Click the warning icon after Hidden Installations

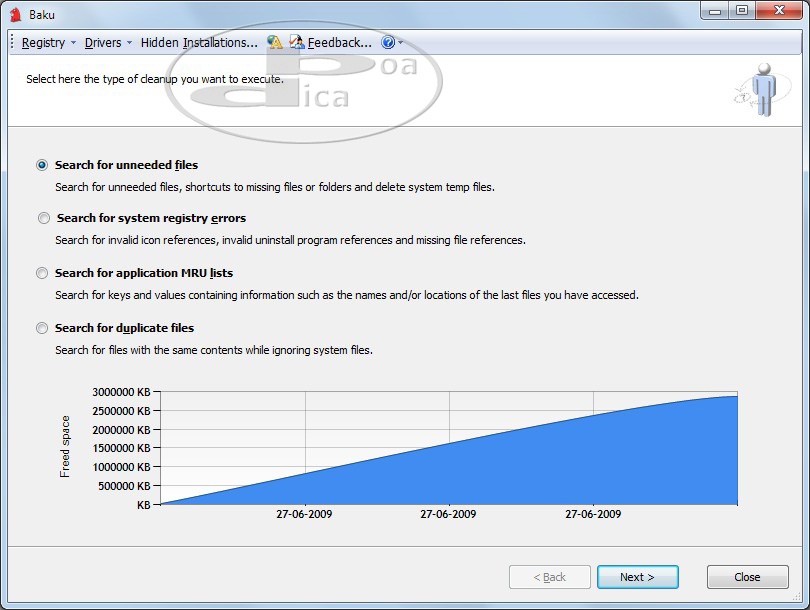point(274,43)
